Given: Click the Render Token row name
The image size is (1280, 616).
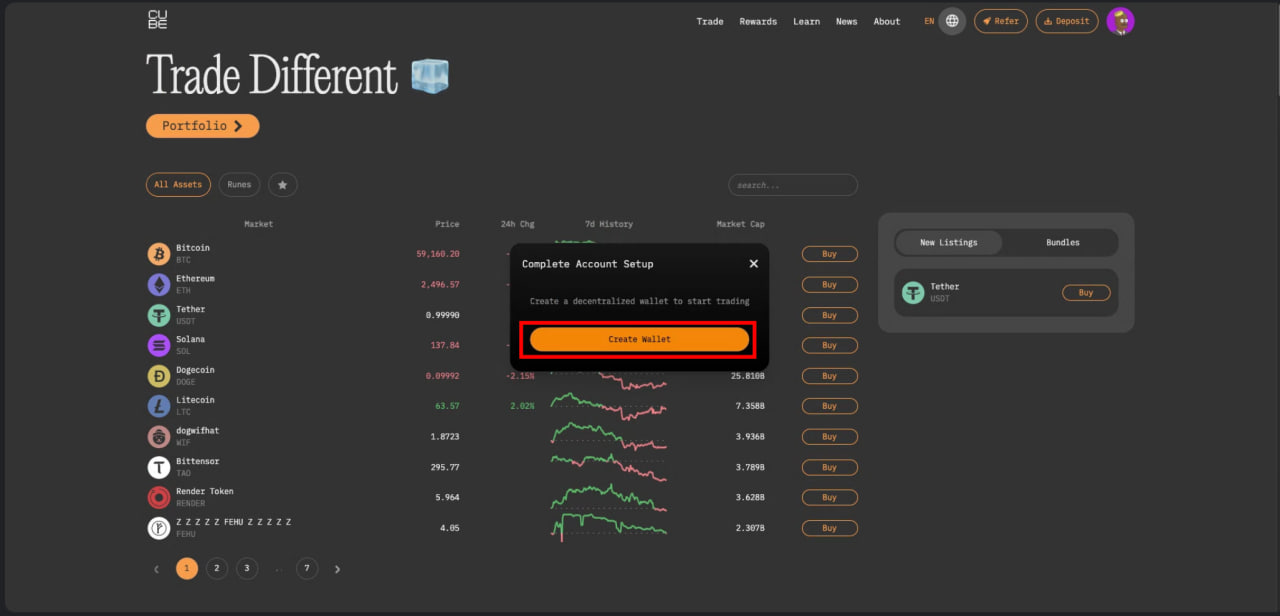Looking at the screenshot, I should point(205,491).
